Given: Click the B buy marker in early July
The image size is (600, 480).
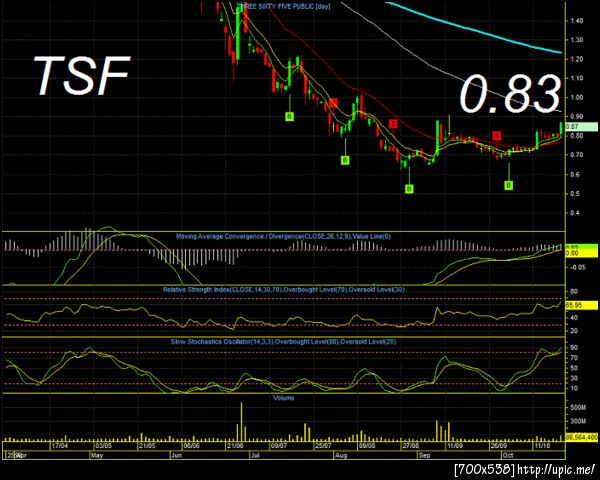Looking at the screenshot, I should coord(290,116).
